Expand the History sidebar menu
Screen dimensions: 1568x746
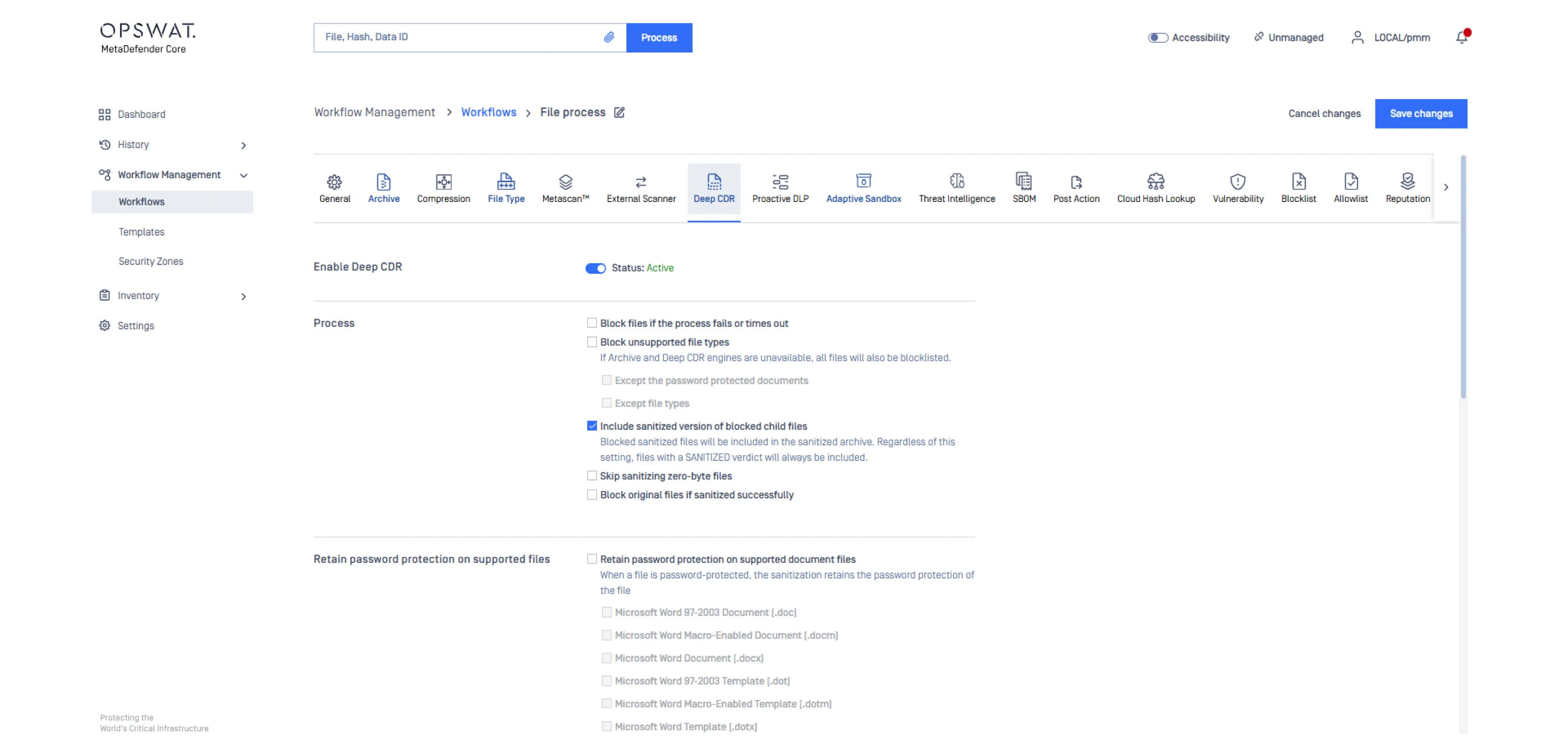tap(243, 145)
